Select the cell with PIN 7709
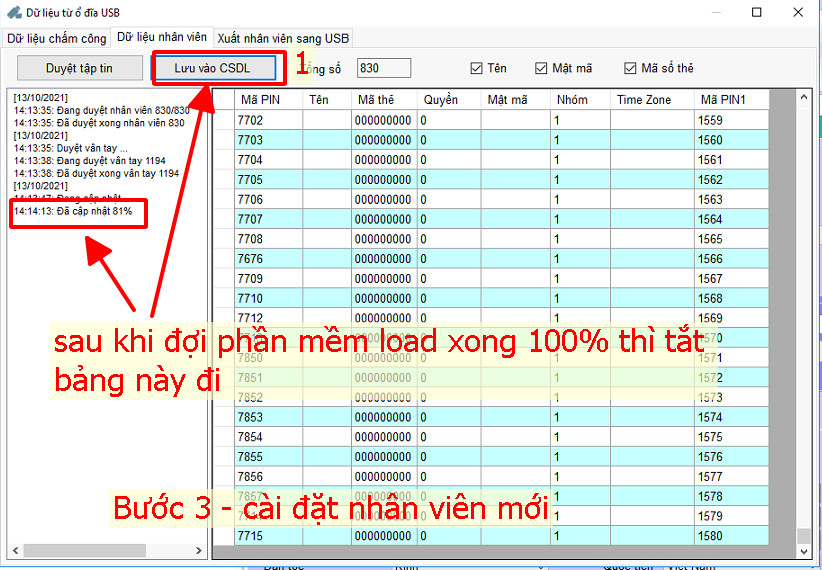Image resolution: width=822 pixels, height=570 pixels. [x=268, y=278]
